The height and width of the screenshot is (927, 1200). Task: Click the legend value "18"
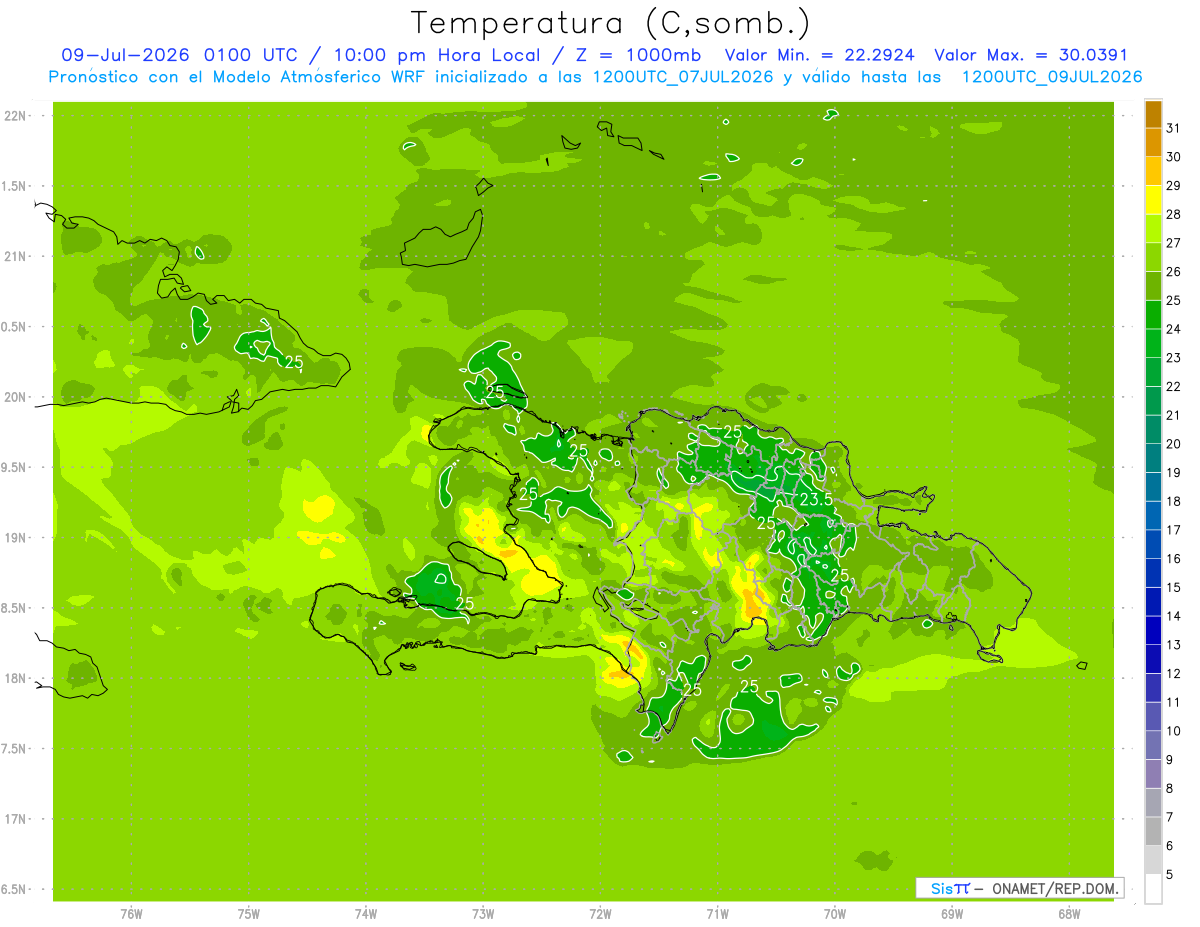tap(1174, 501)
